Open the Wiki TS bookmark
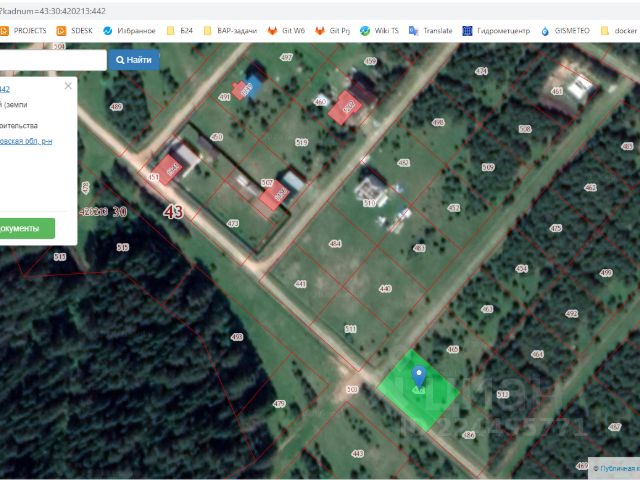Viewport: 640px width, 480px height. [x=380, y=31]
